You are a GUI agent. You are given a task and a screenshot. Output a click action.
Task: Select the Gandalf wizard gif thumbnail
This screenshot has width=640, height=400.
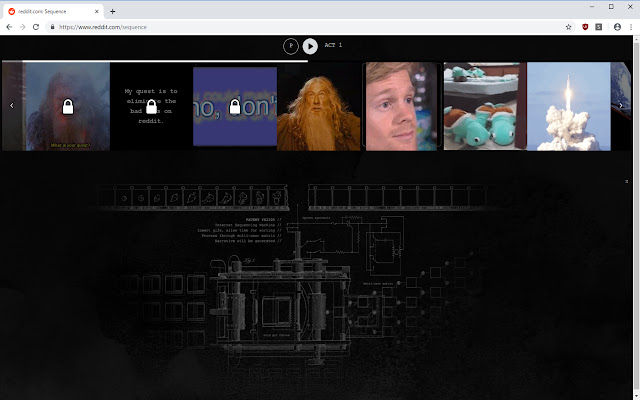point(318,107)
